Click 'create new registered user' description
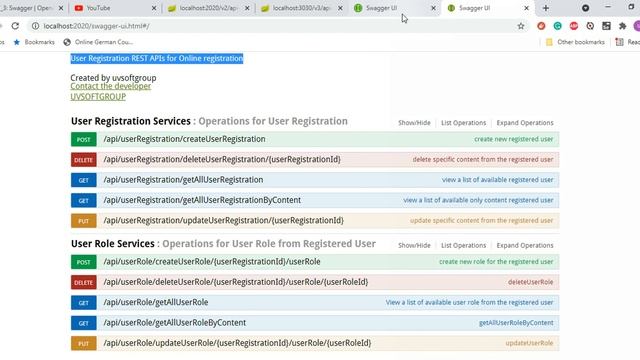 (513, 139)
